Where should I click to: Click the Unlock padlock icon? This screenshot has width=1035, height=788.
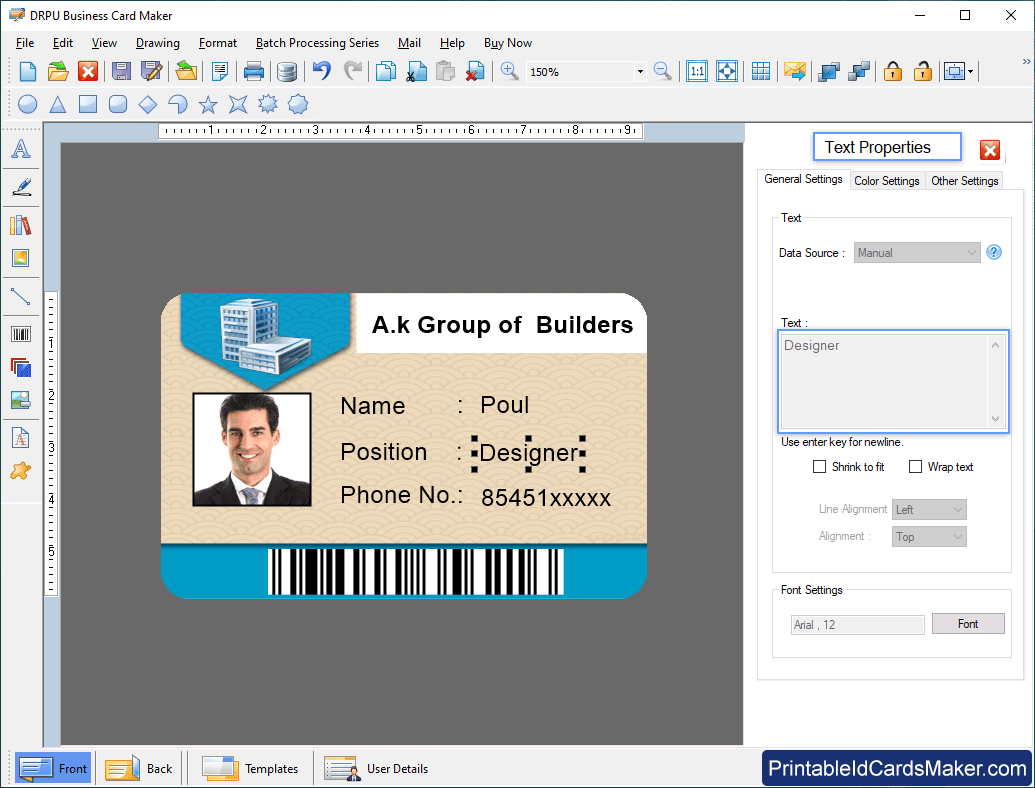[x=922, y=71]
